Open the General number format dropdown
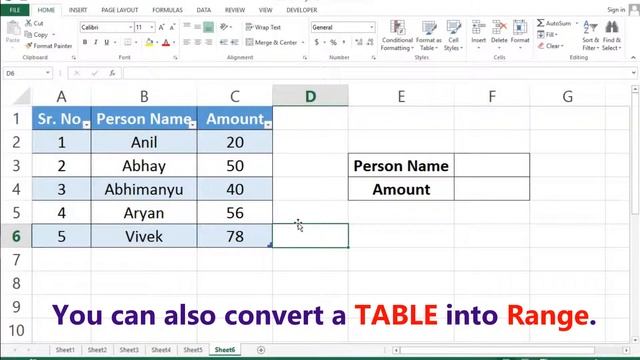This screenshot has width=640, height=360. (371, 27)
